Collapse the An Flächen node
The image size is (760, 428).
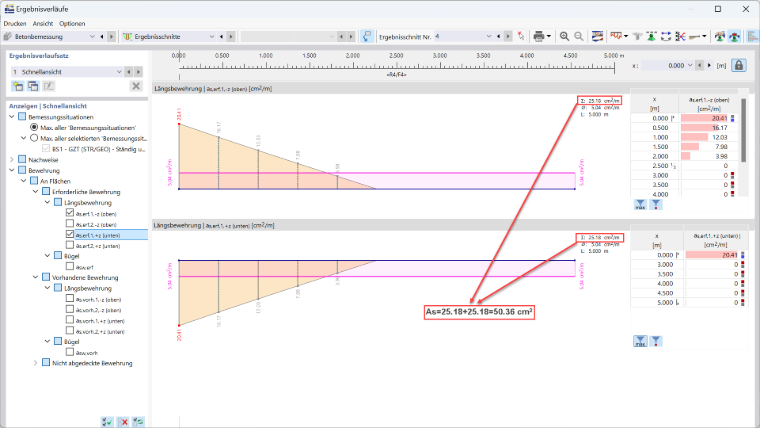[x=24, y=181]
